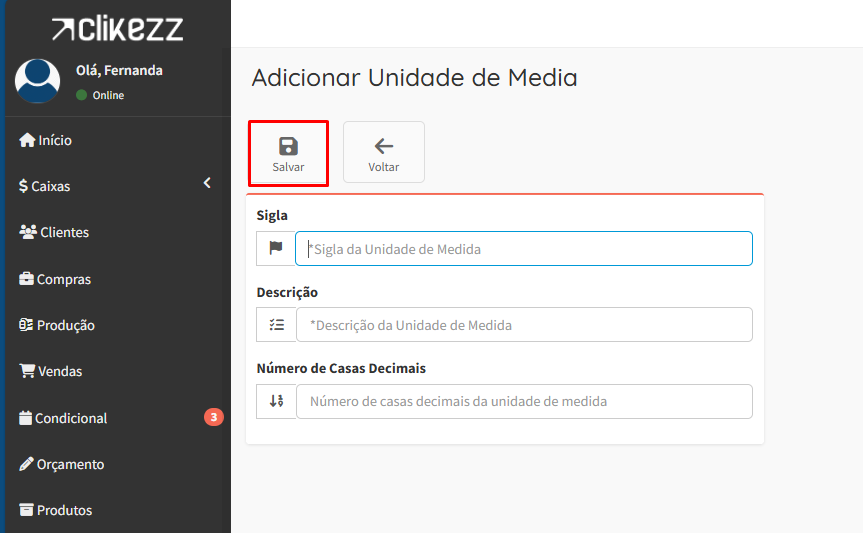Screen dimensions: 863x533
Task: Click the Clikezz logo
Action: click(x=117, y=29)
